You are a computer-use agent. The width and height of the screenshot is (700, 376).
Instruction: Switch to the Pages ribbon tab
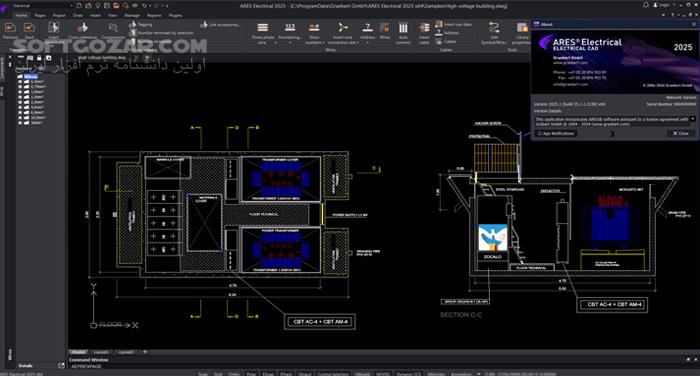pos(40,15)
